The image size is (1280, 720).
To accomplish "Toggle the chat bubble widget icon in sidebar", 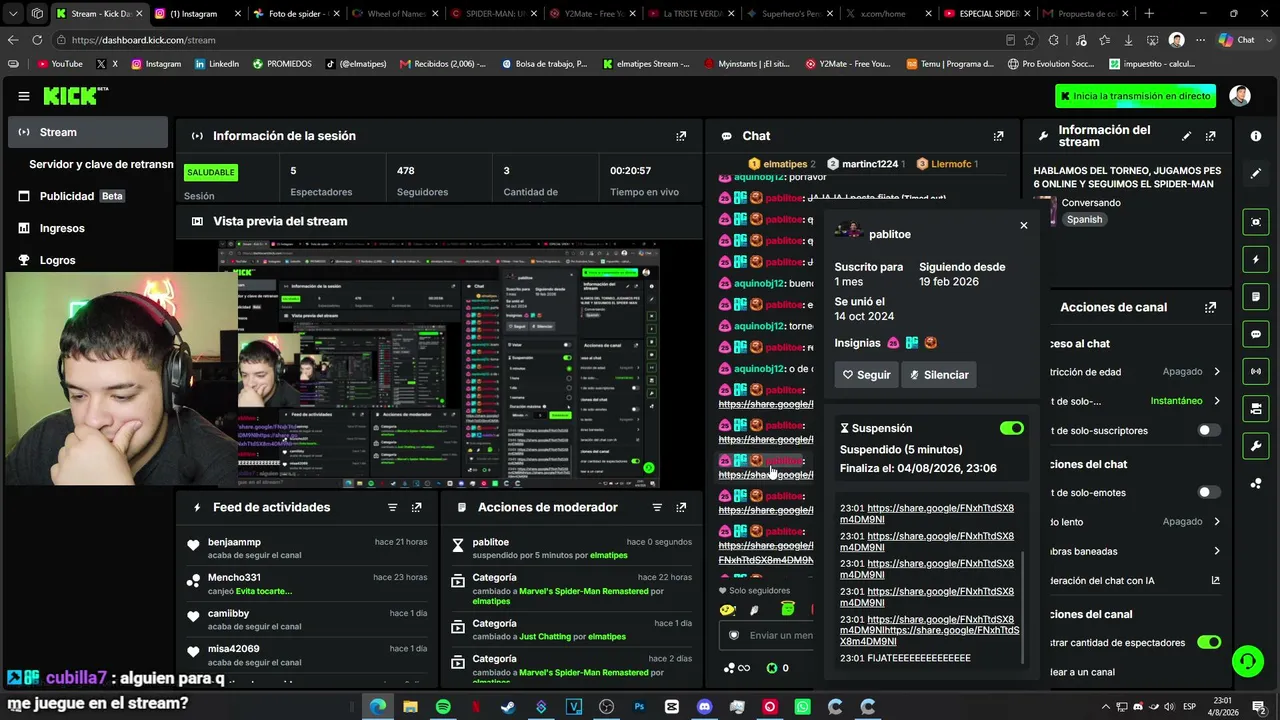I will point(1256,334).
